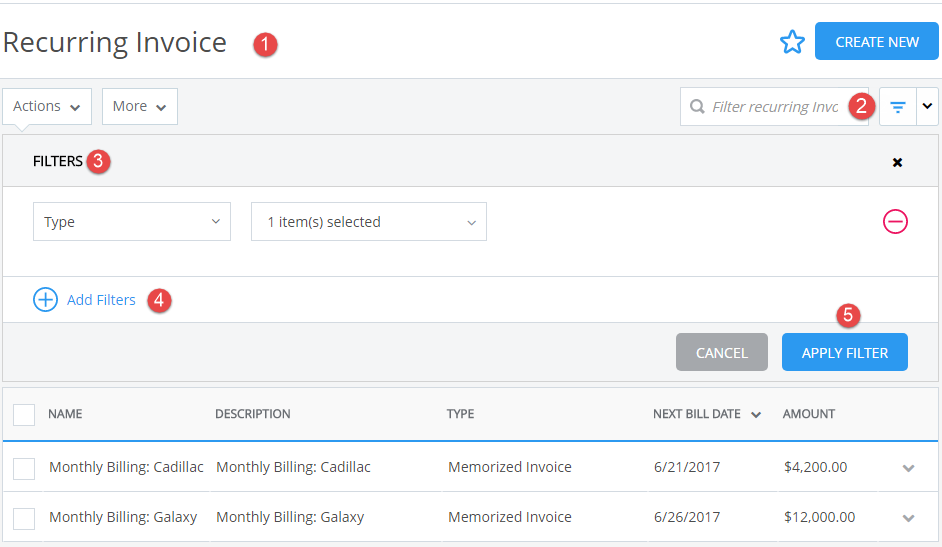This screenshot has height=547, width=942.
Task: Check the Monthly Billing: Cadillac row checkbox
Action: click(24, 468)
